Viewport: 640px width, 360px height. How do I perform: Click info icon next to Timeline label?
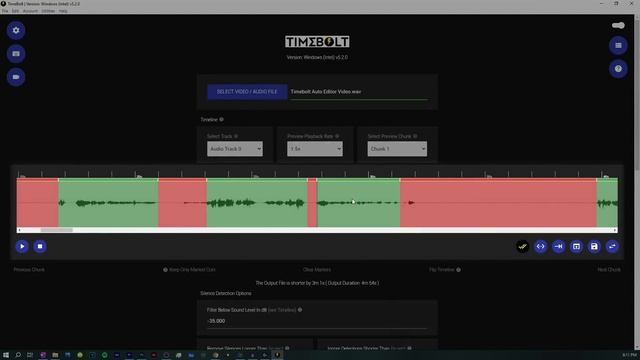pyautogui.click(x=222, y=120)
